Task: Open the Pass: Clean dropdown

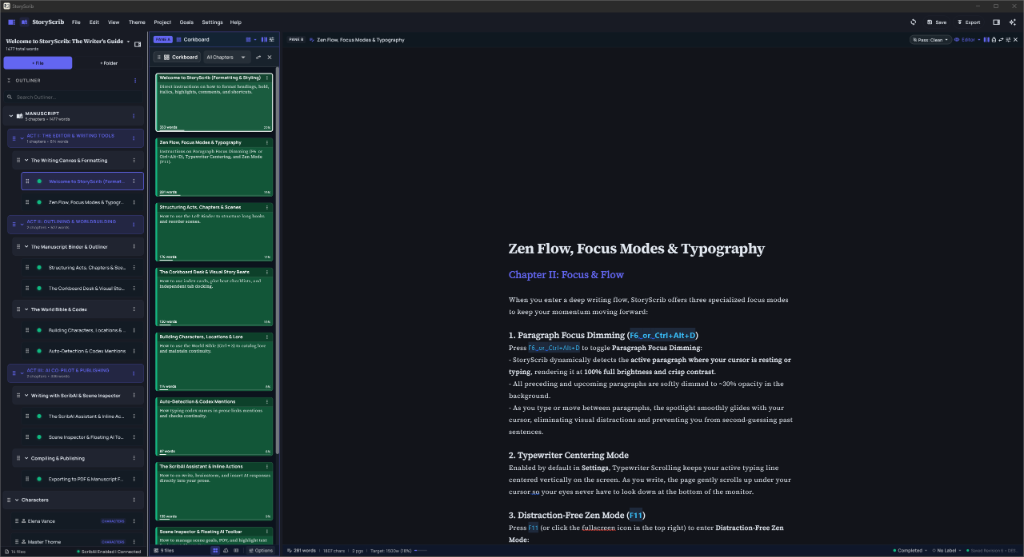Action: coord(931,40)
